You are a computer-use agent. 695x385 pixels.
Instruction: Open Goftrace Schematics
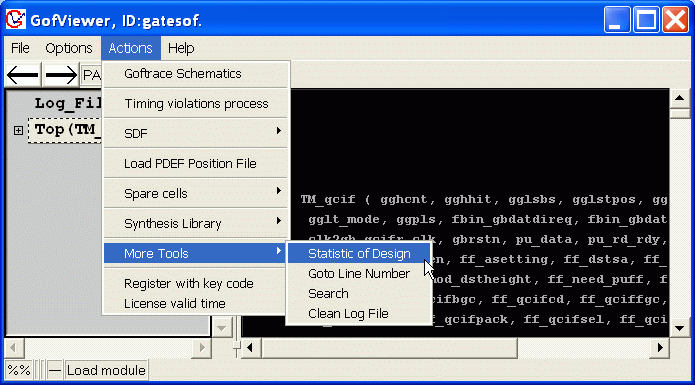coord(196,74)
